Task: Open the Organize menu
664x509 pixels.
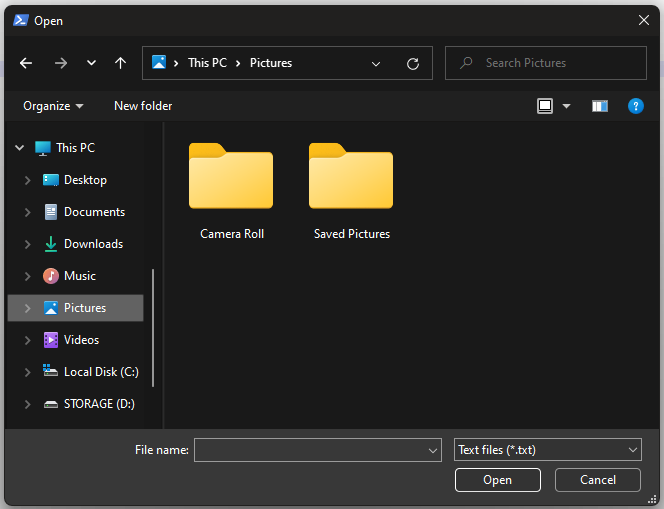Action: pyautogui.click(x=53, y=106)
